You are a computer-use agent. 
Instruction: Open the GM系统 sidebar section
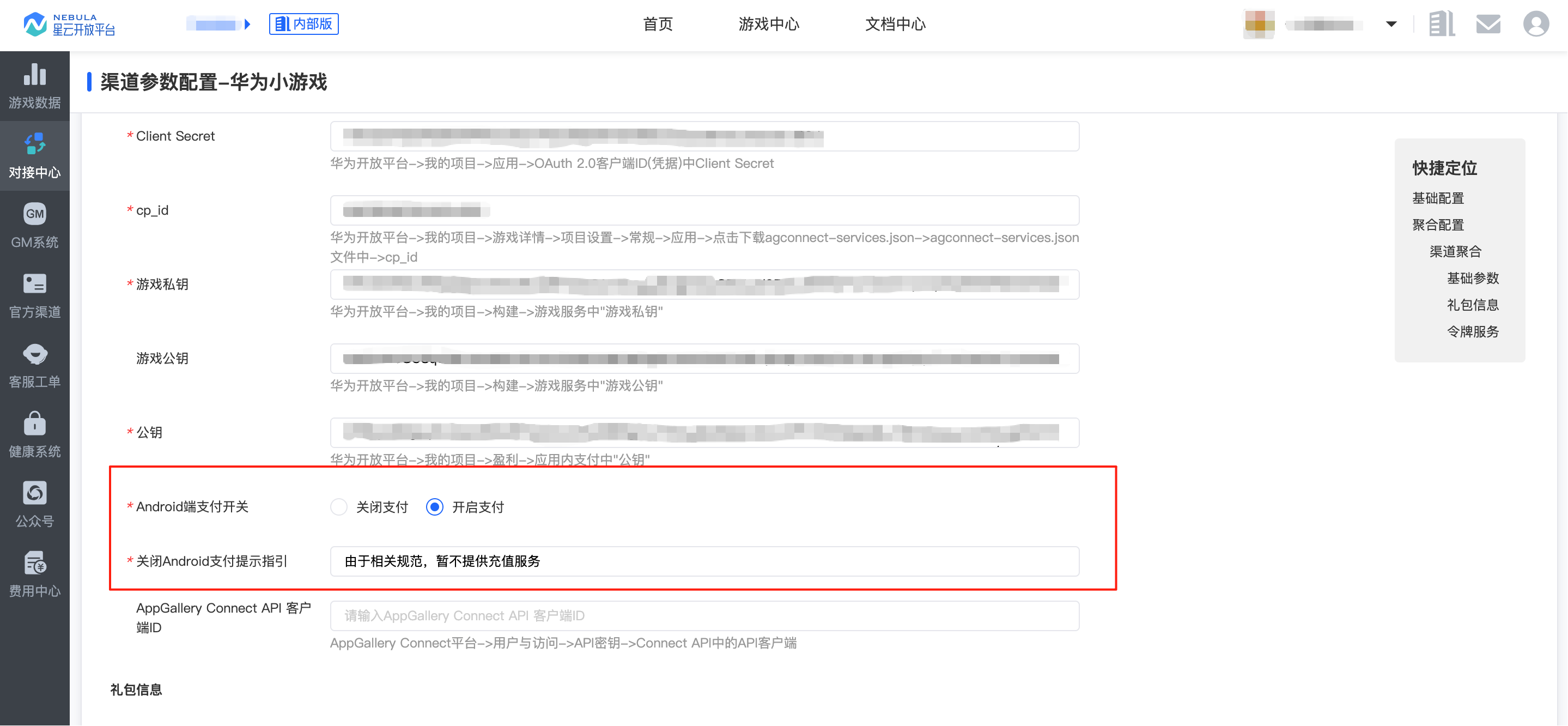point(35,226)
